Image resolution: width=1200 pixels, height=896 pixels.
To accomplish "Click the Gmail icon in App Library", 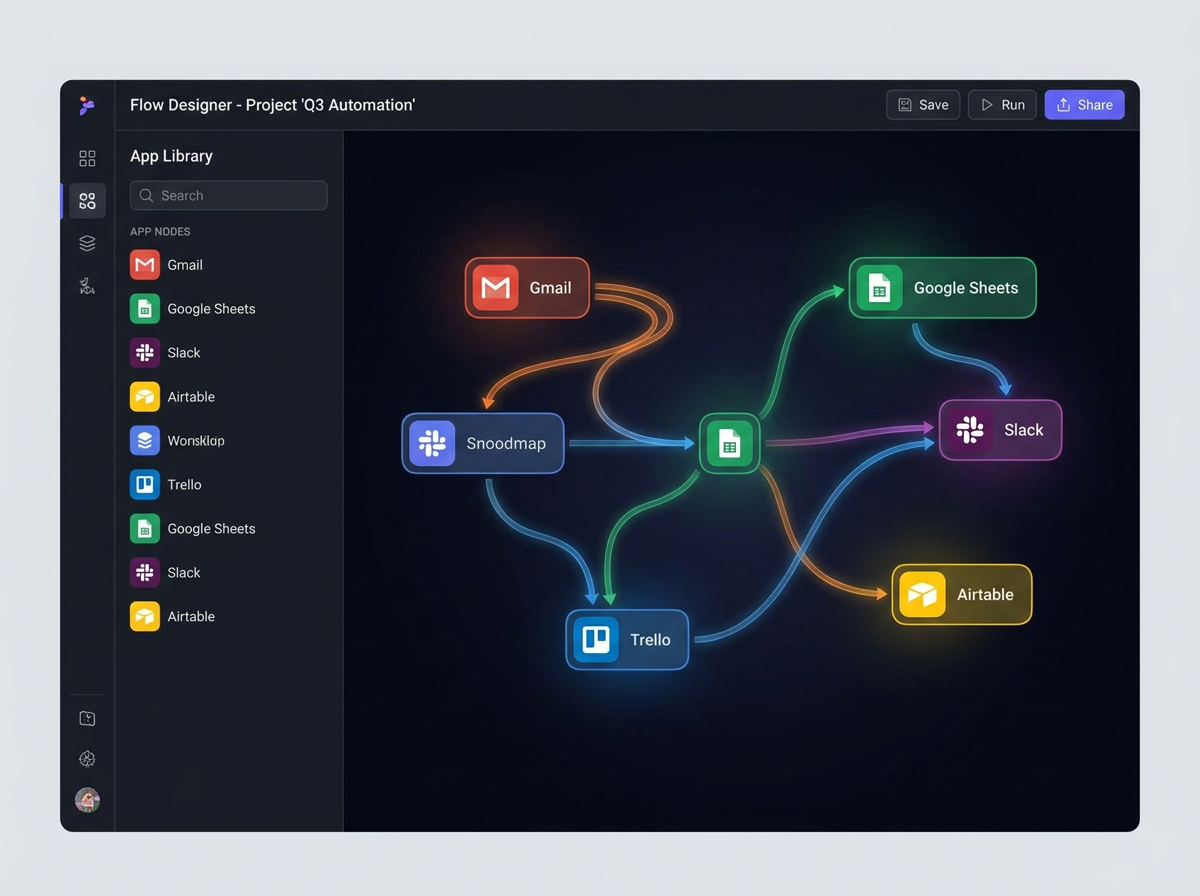I will click(x=145, y=265).
